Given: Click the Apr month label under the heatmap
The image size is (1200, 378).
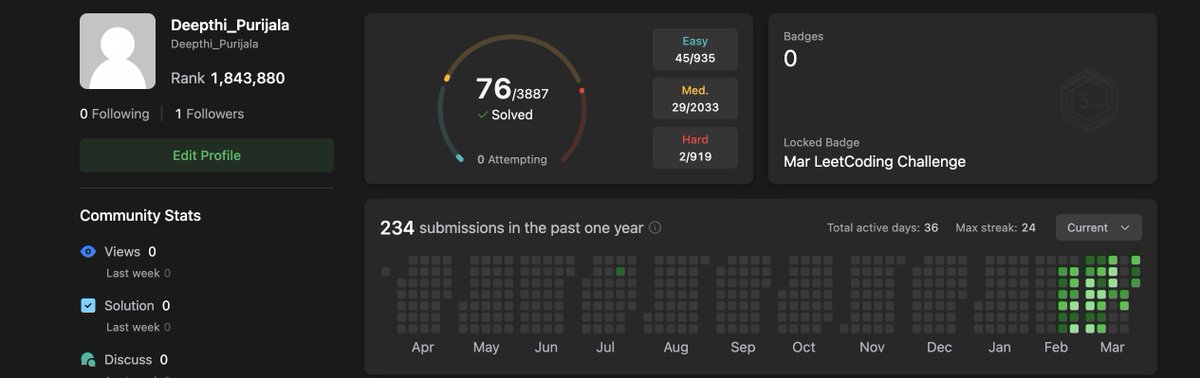Looking at the screenshot, I should [422, 348].
